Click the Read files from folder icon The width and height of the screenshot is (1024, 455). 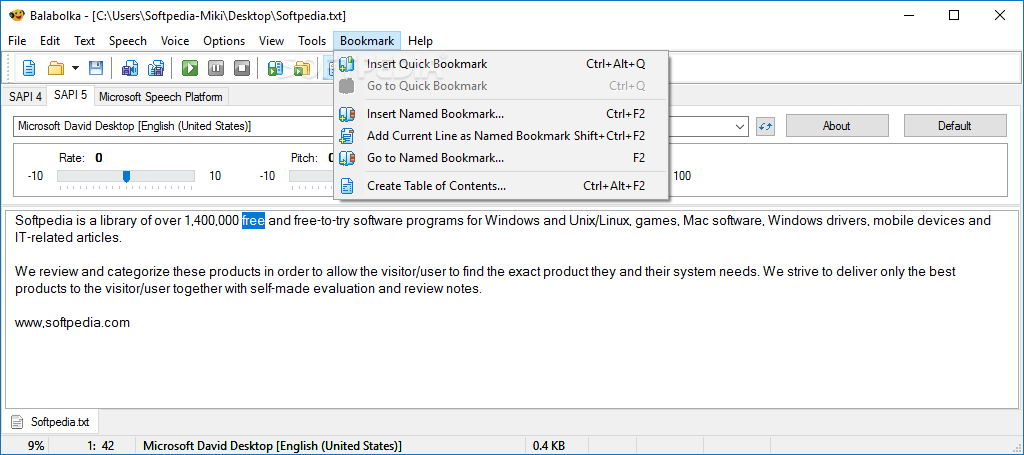(301, 67)
